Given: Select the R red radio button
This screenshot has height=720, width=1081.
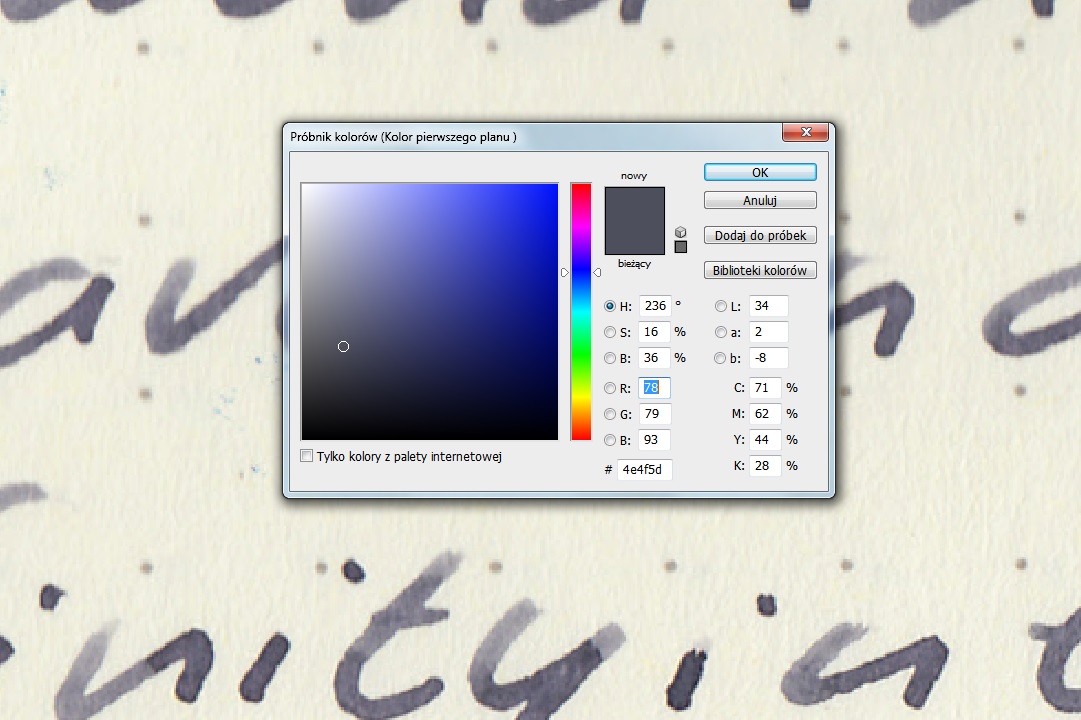Looking at the screenshot, I should (610, 388).
